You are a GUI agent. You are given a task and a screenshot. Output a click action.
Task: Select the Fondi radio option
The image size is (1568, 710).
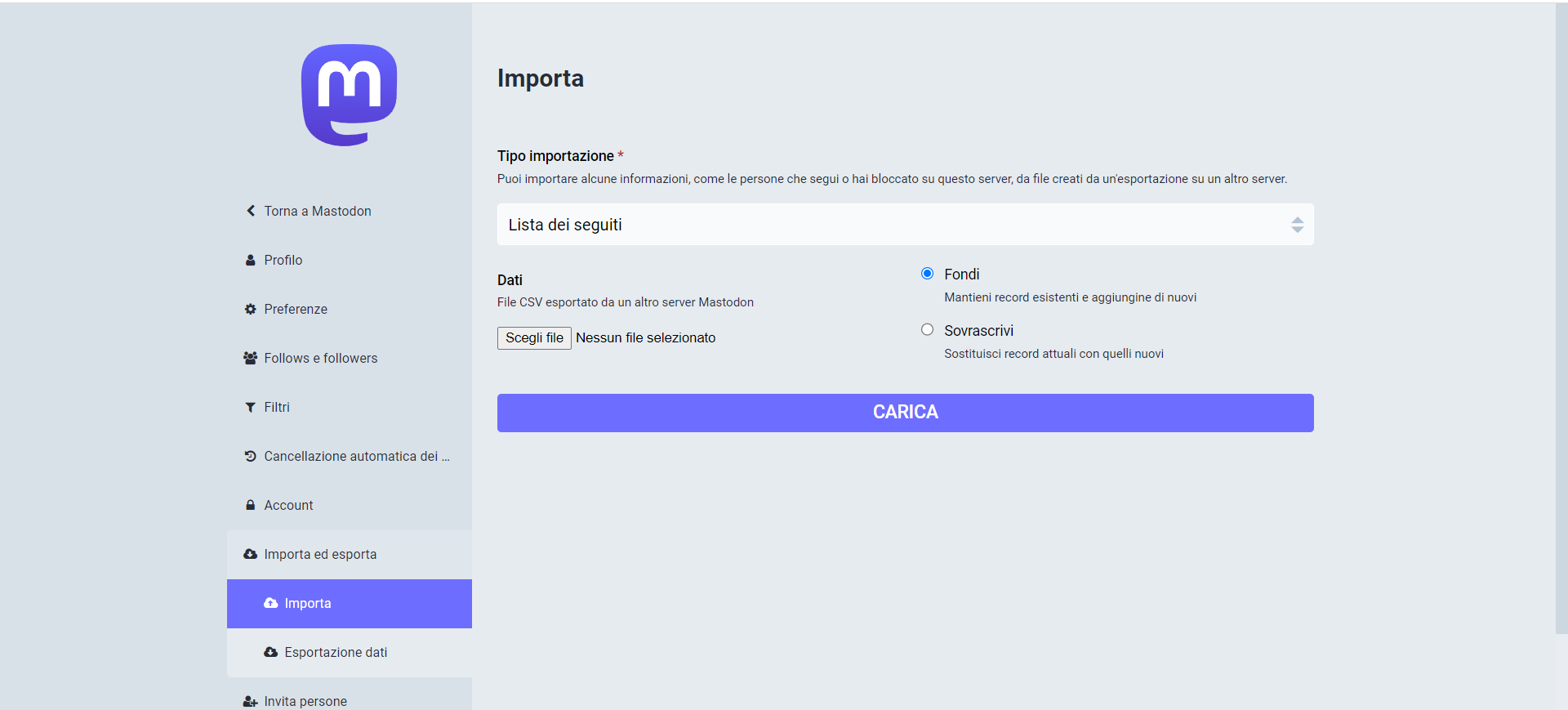(x=927, y=274)
